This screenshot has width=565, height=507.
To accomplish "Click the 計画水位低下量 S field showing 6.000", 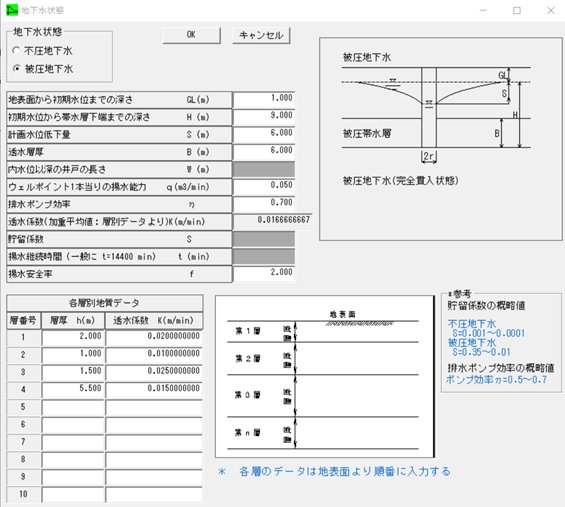I will point(264,134).
